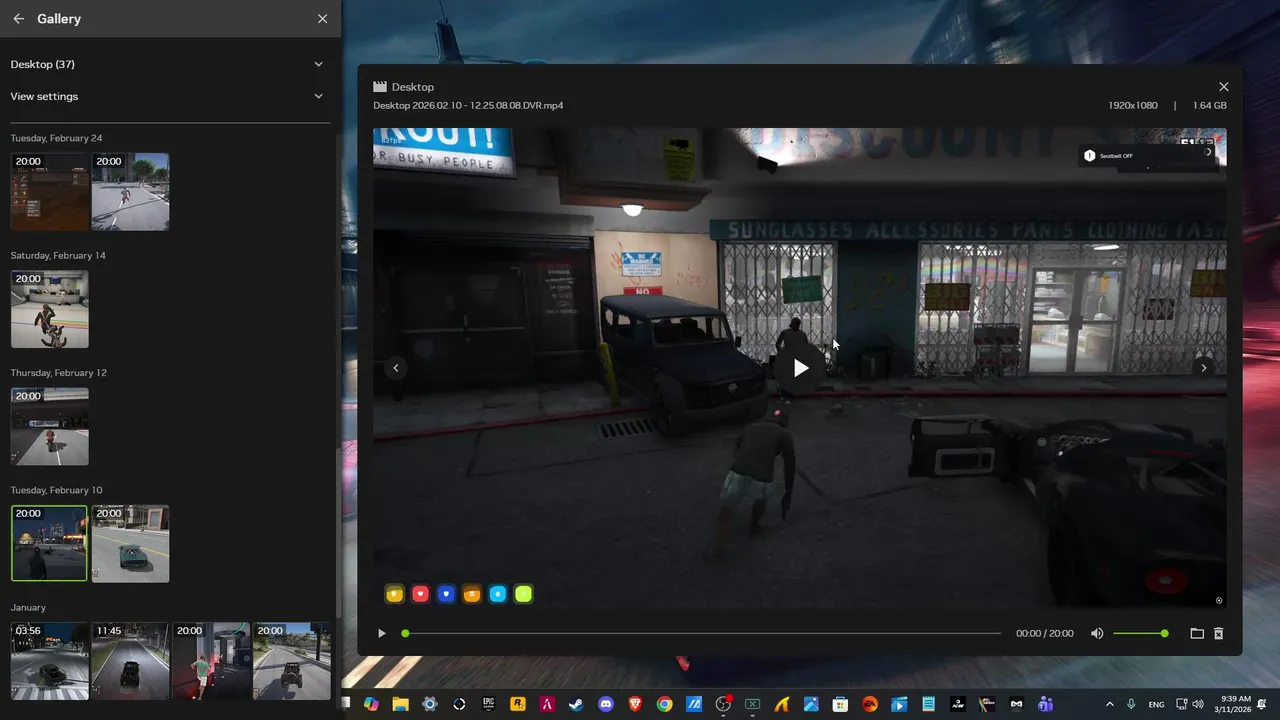The height and width of the screenshot is (720, 1280).
Task: Open Settings gear in the taskbar
Action: 430,704
